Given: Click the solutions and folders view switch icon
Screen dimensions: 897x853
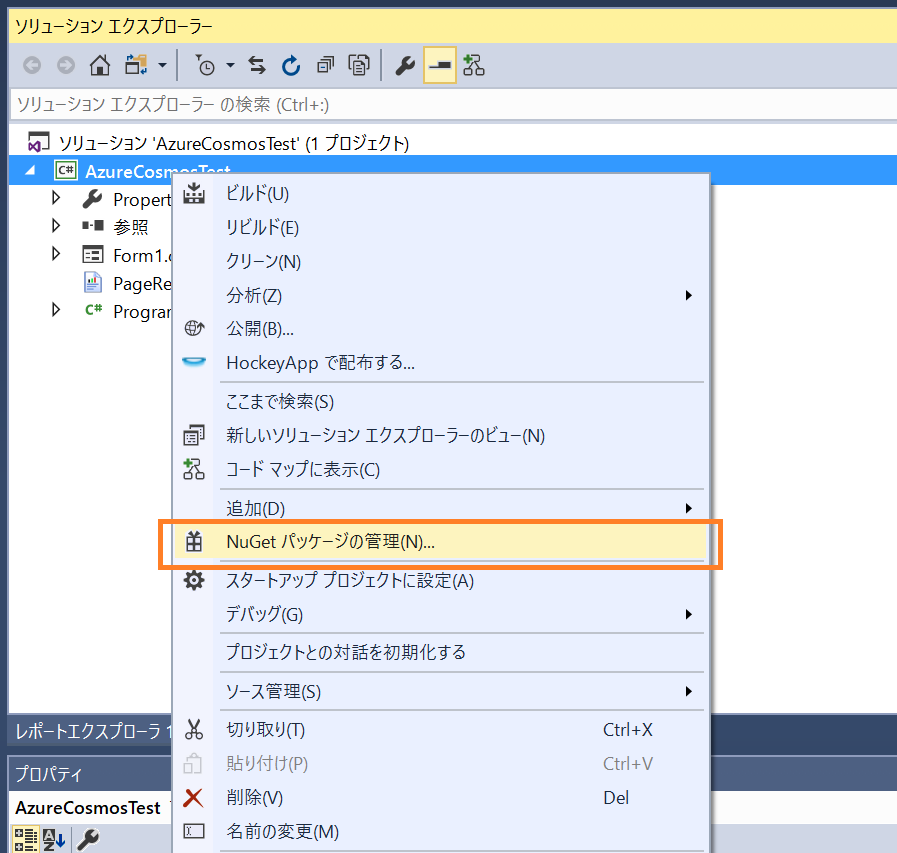Looking at the screenshot, I should [x=136, y=65].
